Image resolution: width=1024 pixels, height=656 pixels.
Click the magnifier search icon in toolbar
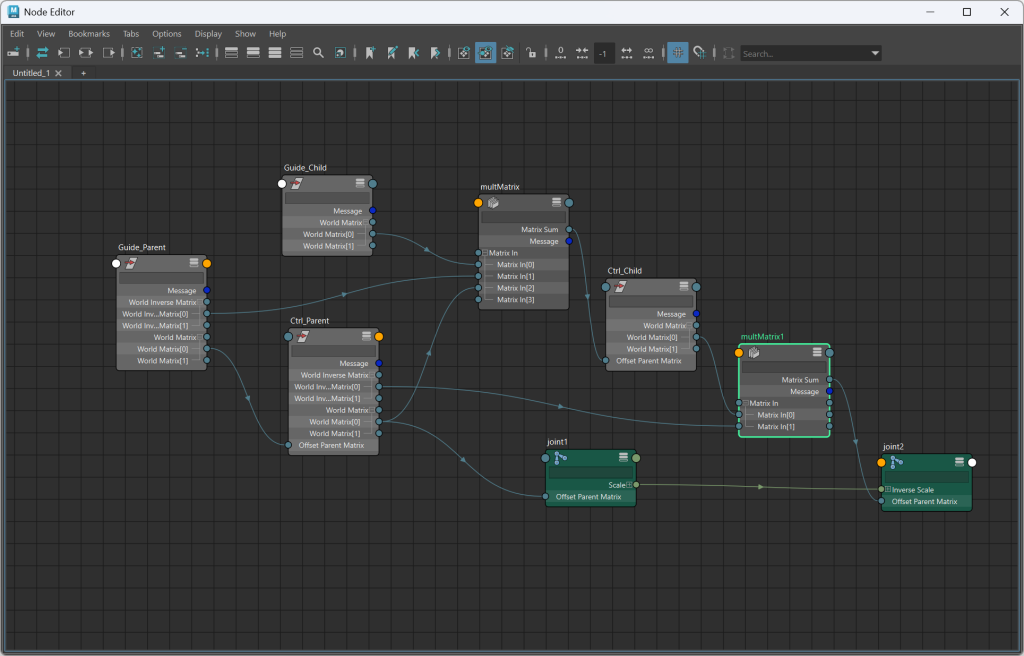pyautogui.click(x=318, y=53)
